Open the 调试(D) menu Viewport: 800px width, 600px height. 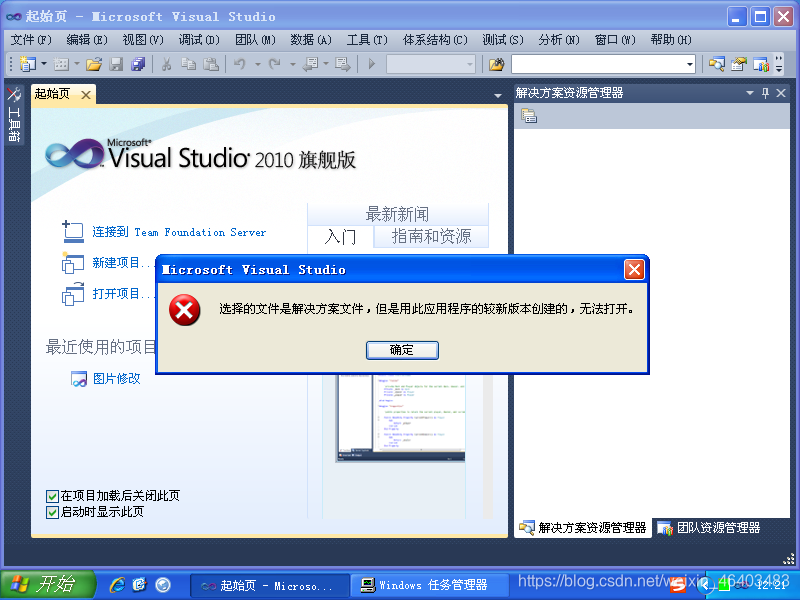pyautogui.click(x=199, y=39)
